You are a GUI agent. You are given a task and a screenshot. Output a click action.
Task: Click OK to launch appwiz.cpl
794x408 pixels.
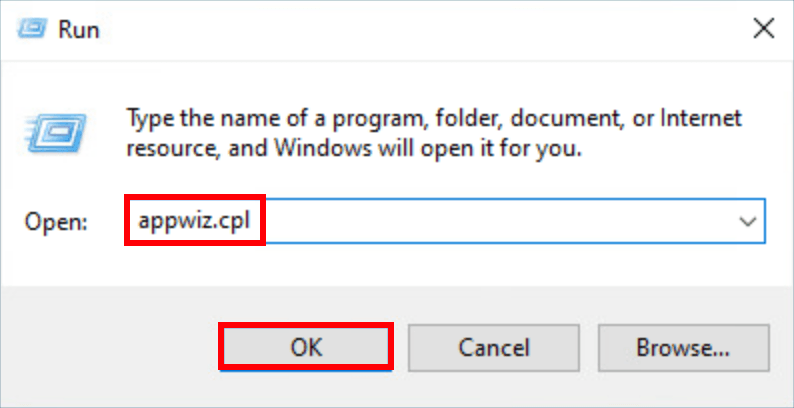[306, 347]
